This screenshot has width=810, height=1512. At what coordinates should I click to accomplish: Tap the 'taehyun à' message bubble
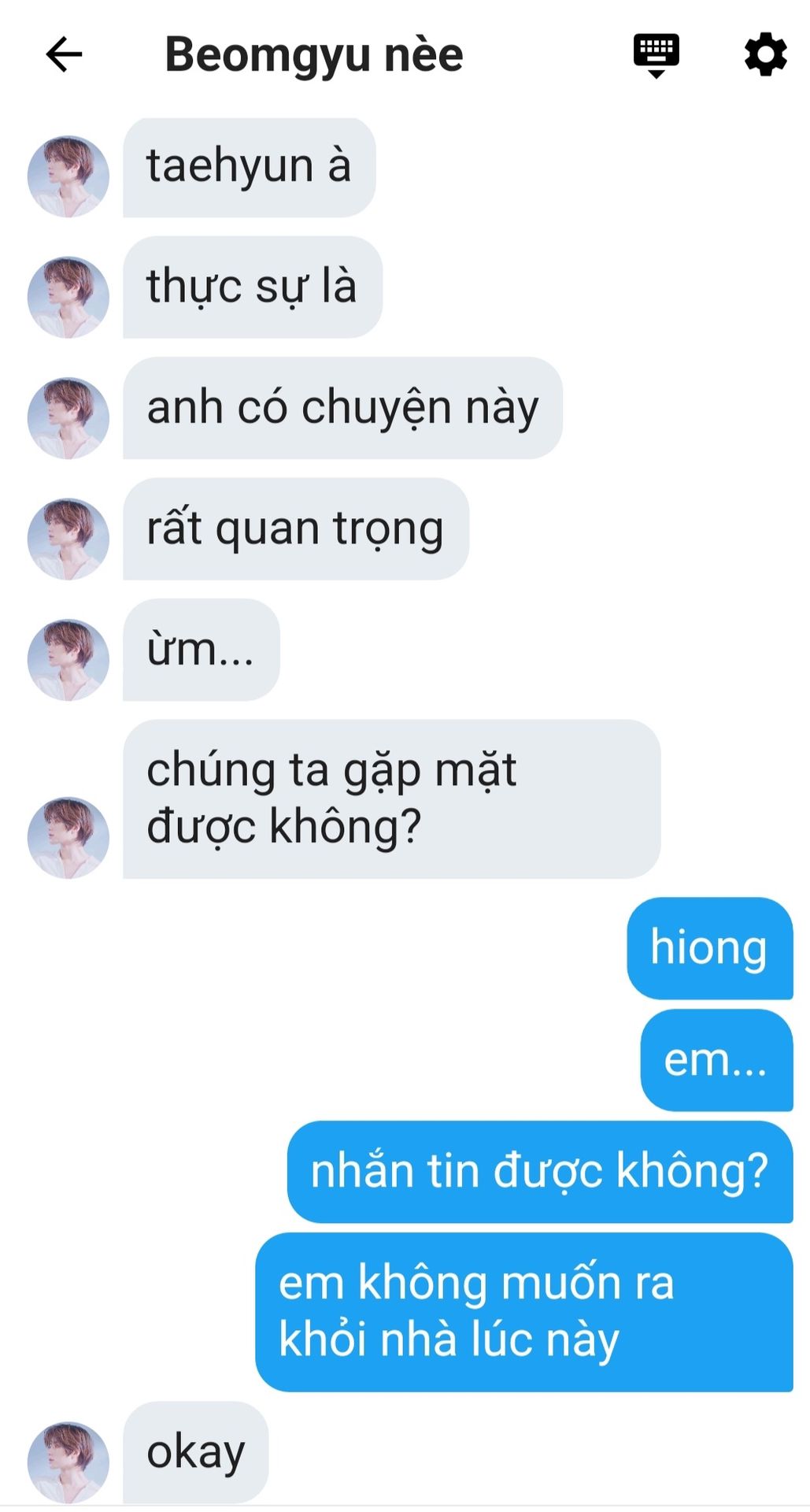(249, 167)
